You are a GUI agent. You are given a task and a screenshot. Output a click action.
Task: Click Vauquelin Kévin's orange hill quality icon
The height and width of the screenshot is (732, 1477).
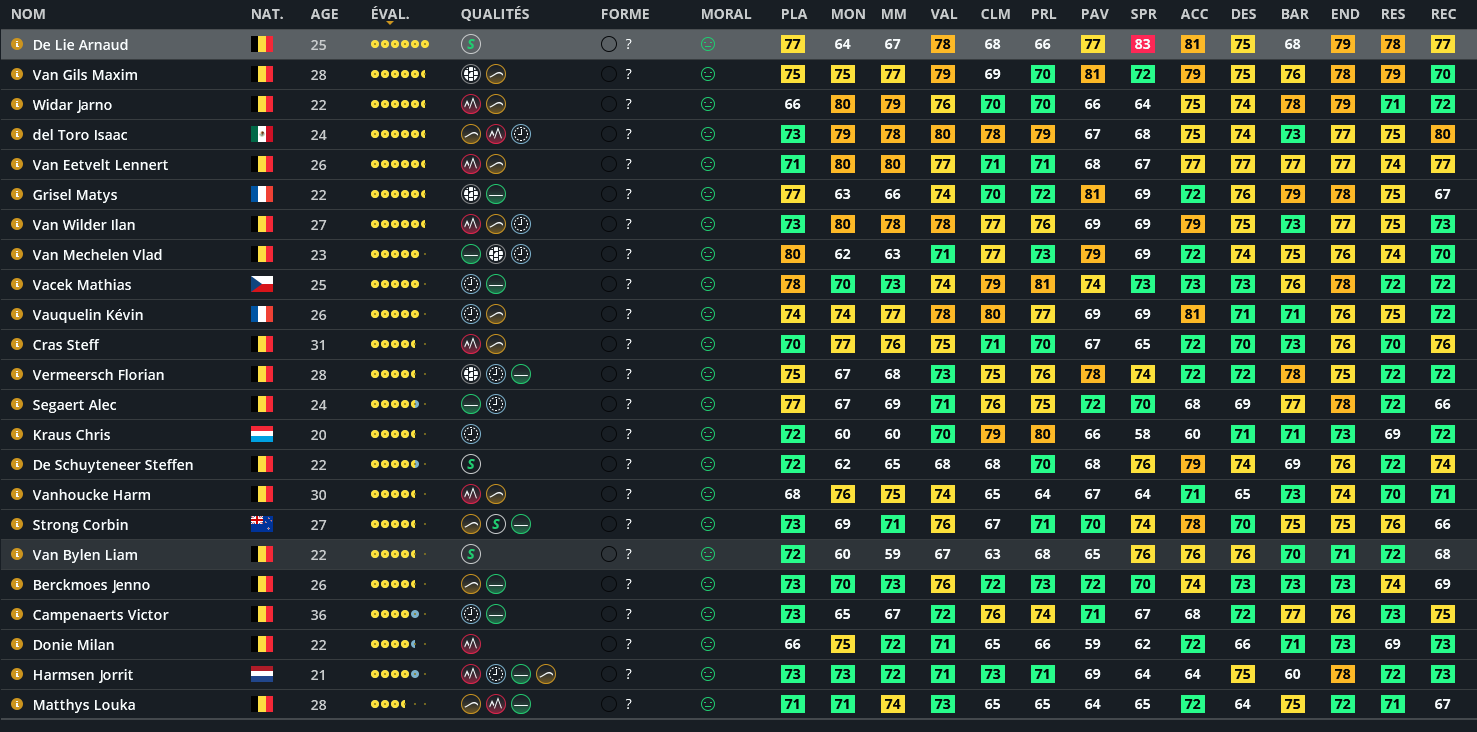click(x=496, y=314)
